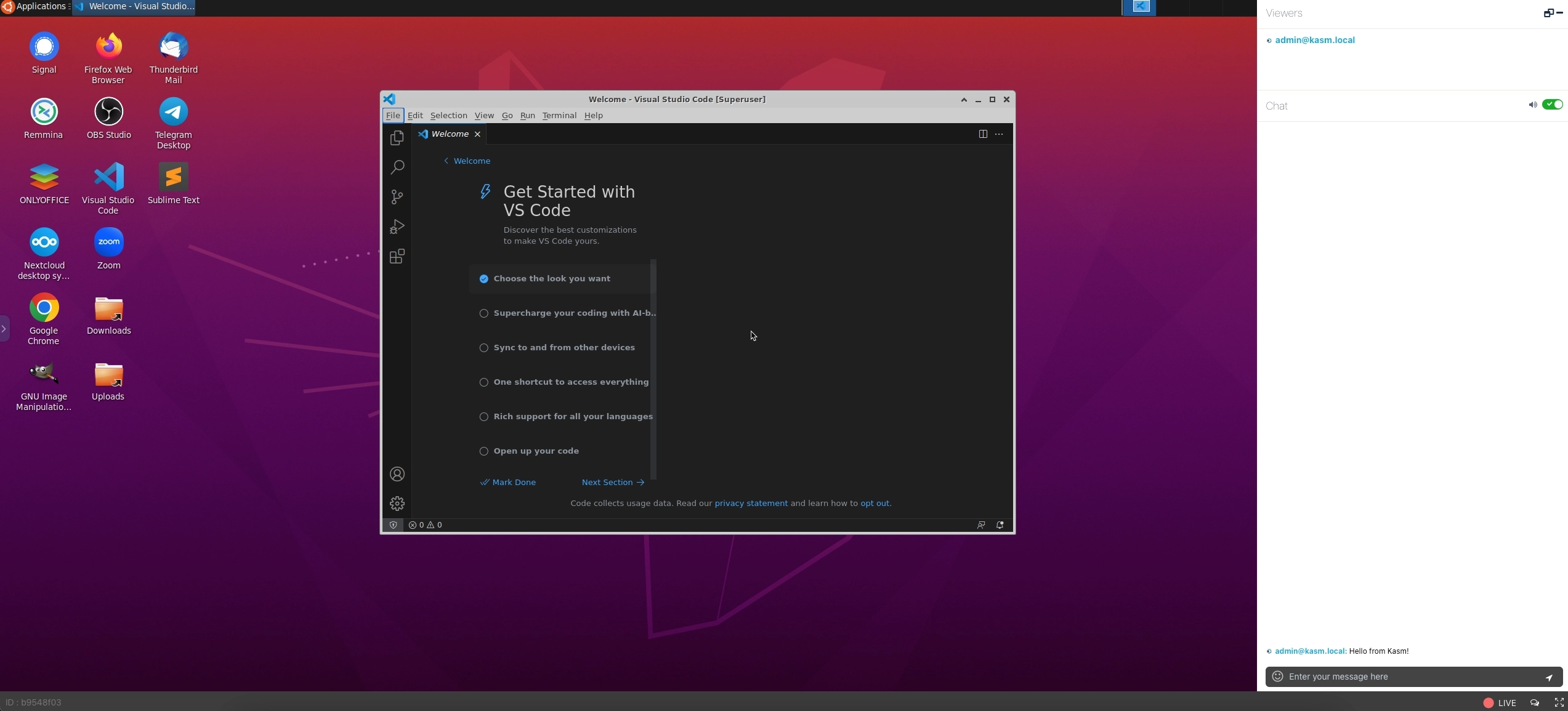Open the Search panel in VS Code
The width and height of the screenshot is (1568, 711).
[x=396, y=168]
